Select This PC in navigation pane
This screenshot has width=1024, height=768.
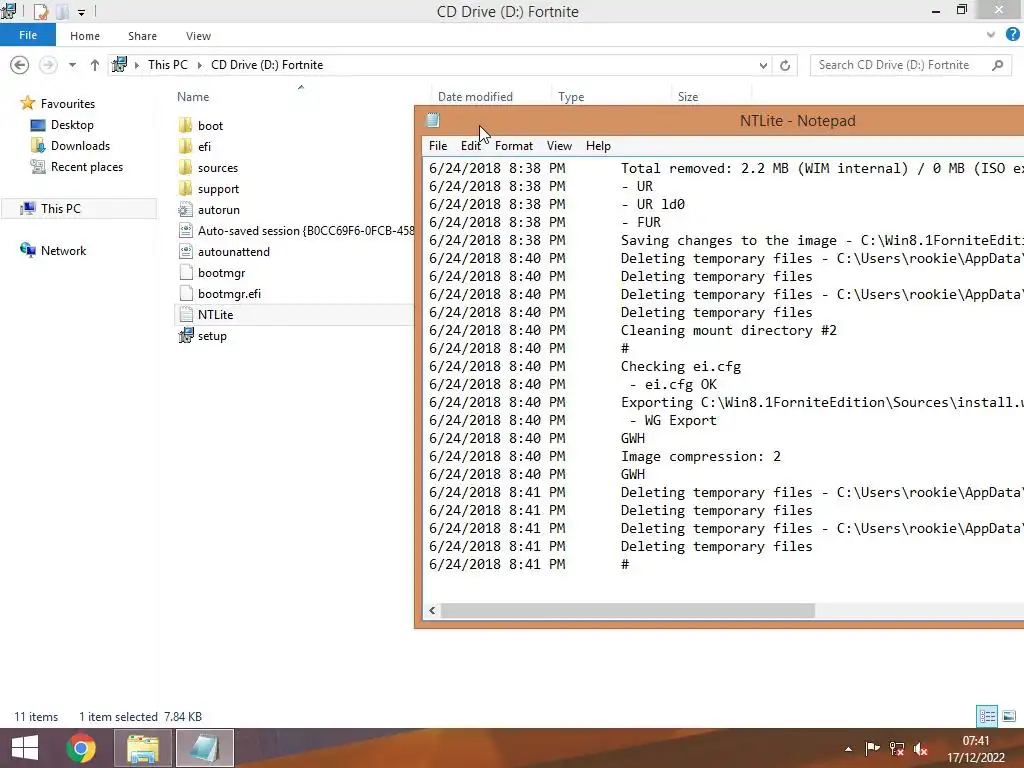[60, 208]
